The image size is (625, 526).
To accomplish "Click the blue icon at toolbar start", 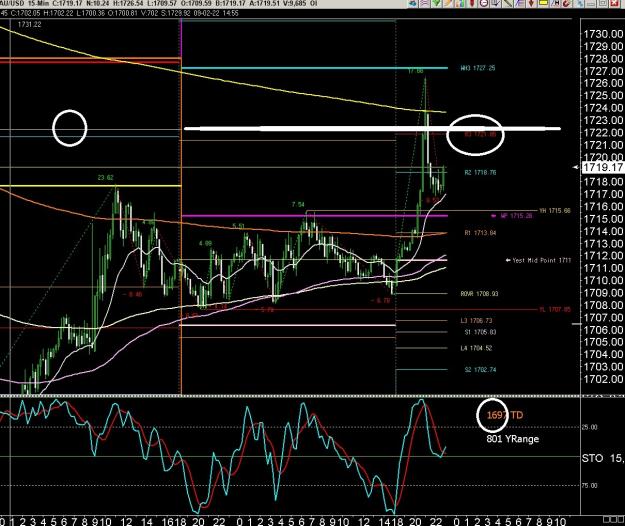I will 413,3.
